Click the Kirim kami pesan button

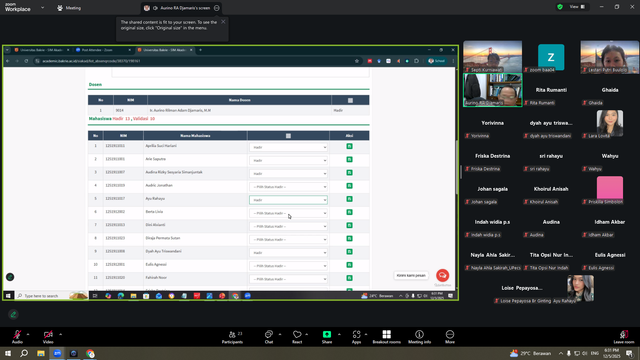[411, 276]
